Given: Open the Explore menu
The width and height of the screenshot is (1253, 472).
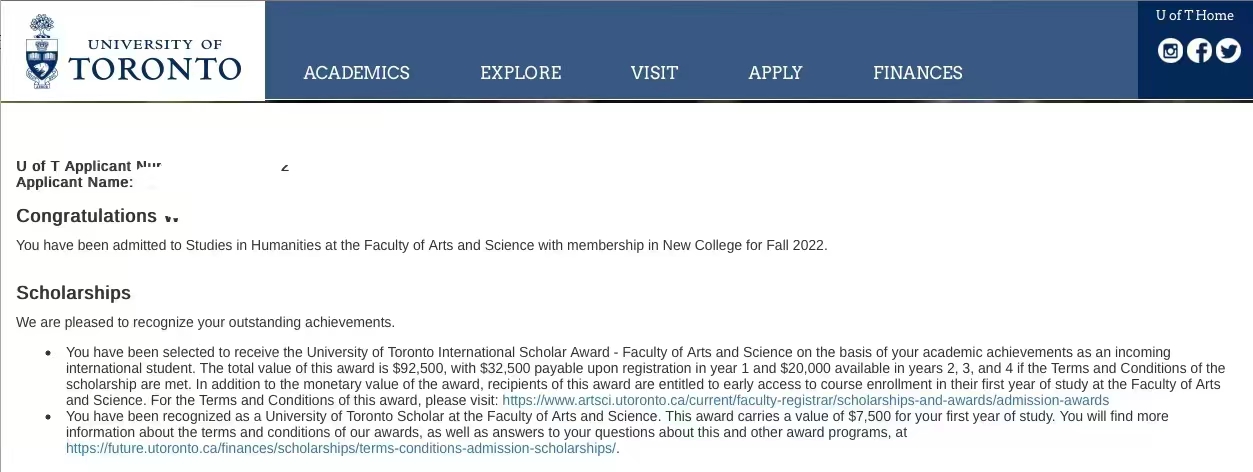Looking at the screenshot, I should tap(520, 73).
